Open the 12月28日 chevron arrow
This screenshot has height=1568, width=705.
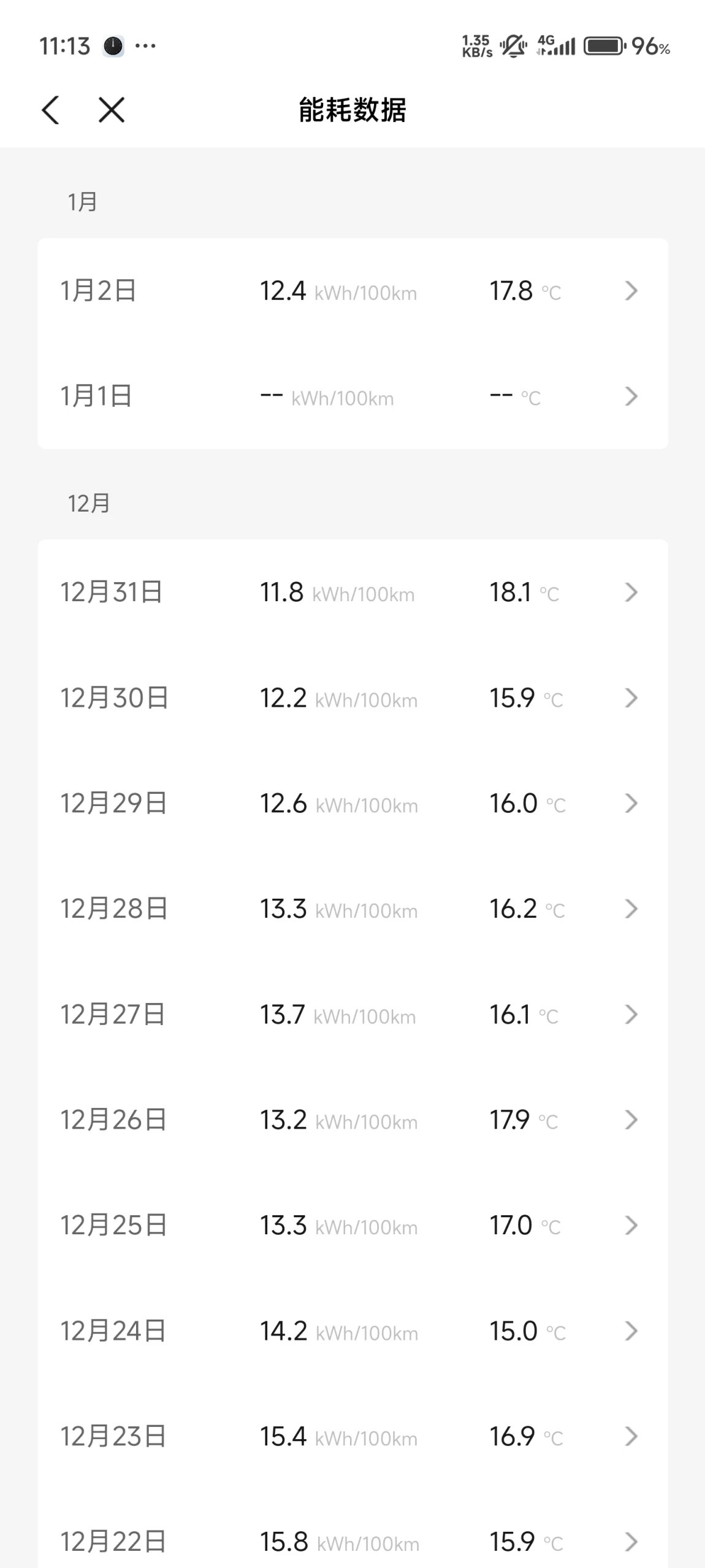631,909
